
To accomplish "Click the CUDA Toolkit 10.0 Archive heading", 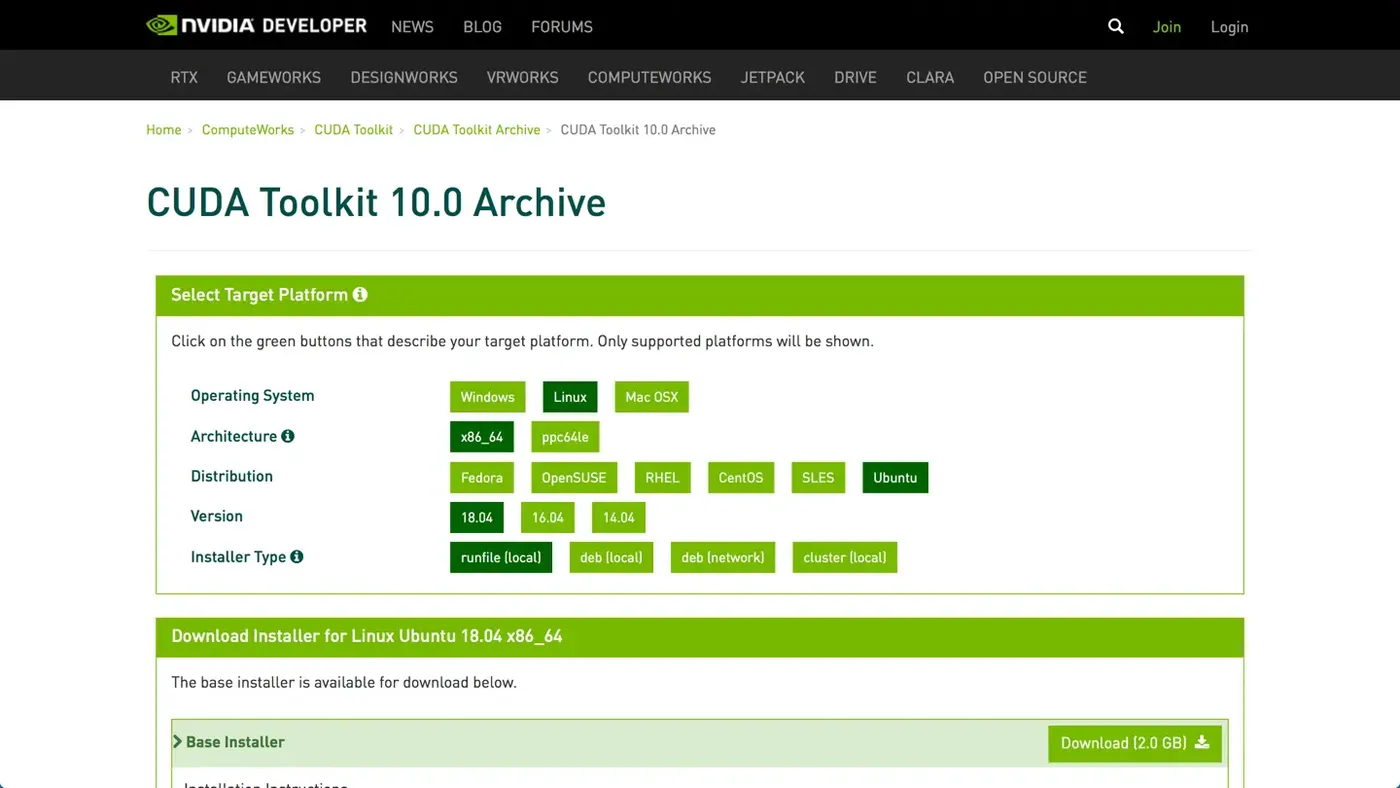I will 376,202.
